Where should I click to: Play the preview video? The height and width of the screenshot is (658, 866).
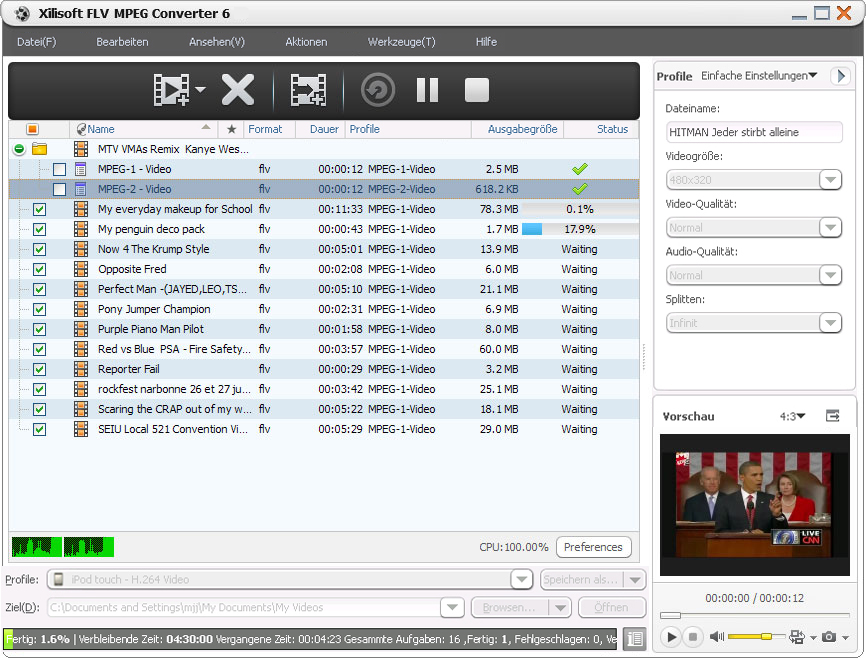click(670, 637)
